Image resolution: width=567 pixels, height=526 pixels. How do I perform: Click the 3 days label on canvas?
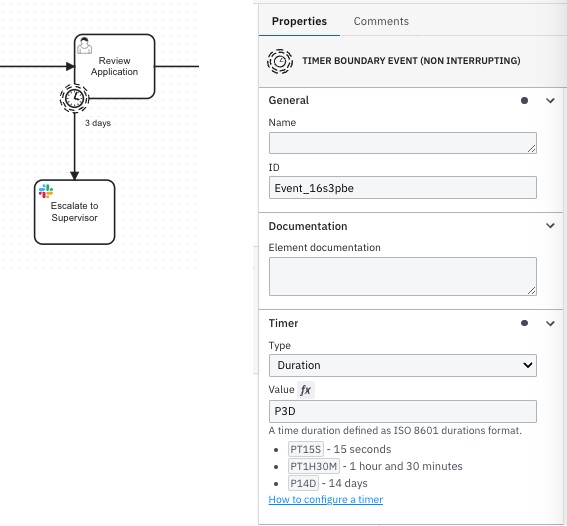[98, 123]
